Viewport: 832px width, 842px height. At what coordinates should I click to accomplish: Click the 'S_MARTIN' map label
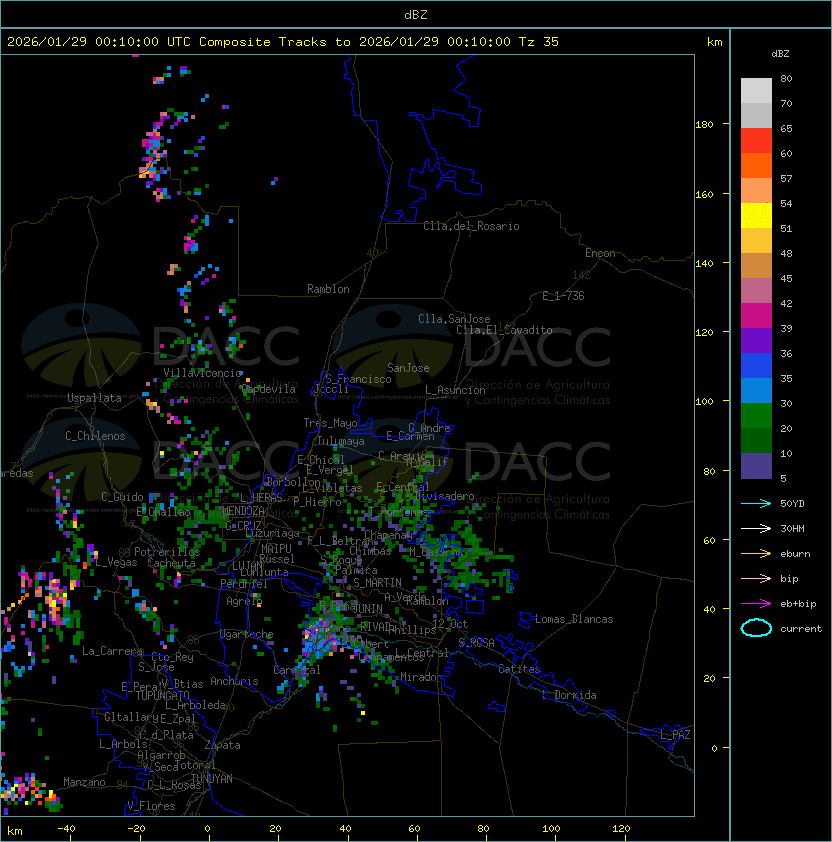click(x=377, y=583)
